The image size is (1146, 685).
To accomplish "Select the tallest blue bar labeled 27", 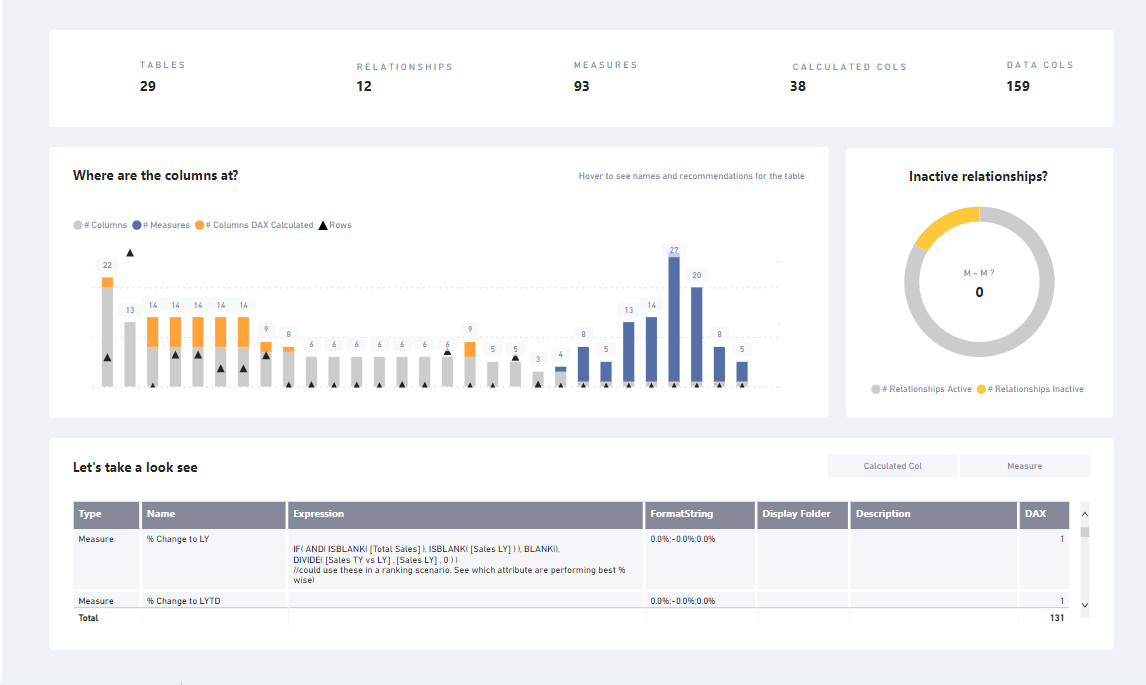I will tap(674, 320).
